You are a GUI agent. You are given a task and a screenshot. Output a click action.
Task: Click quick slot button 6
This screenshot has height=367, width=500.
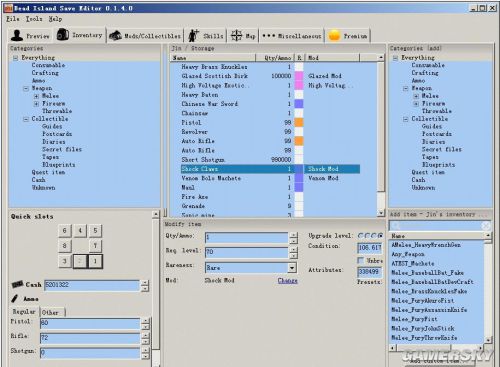(x=65, y=230)
